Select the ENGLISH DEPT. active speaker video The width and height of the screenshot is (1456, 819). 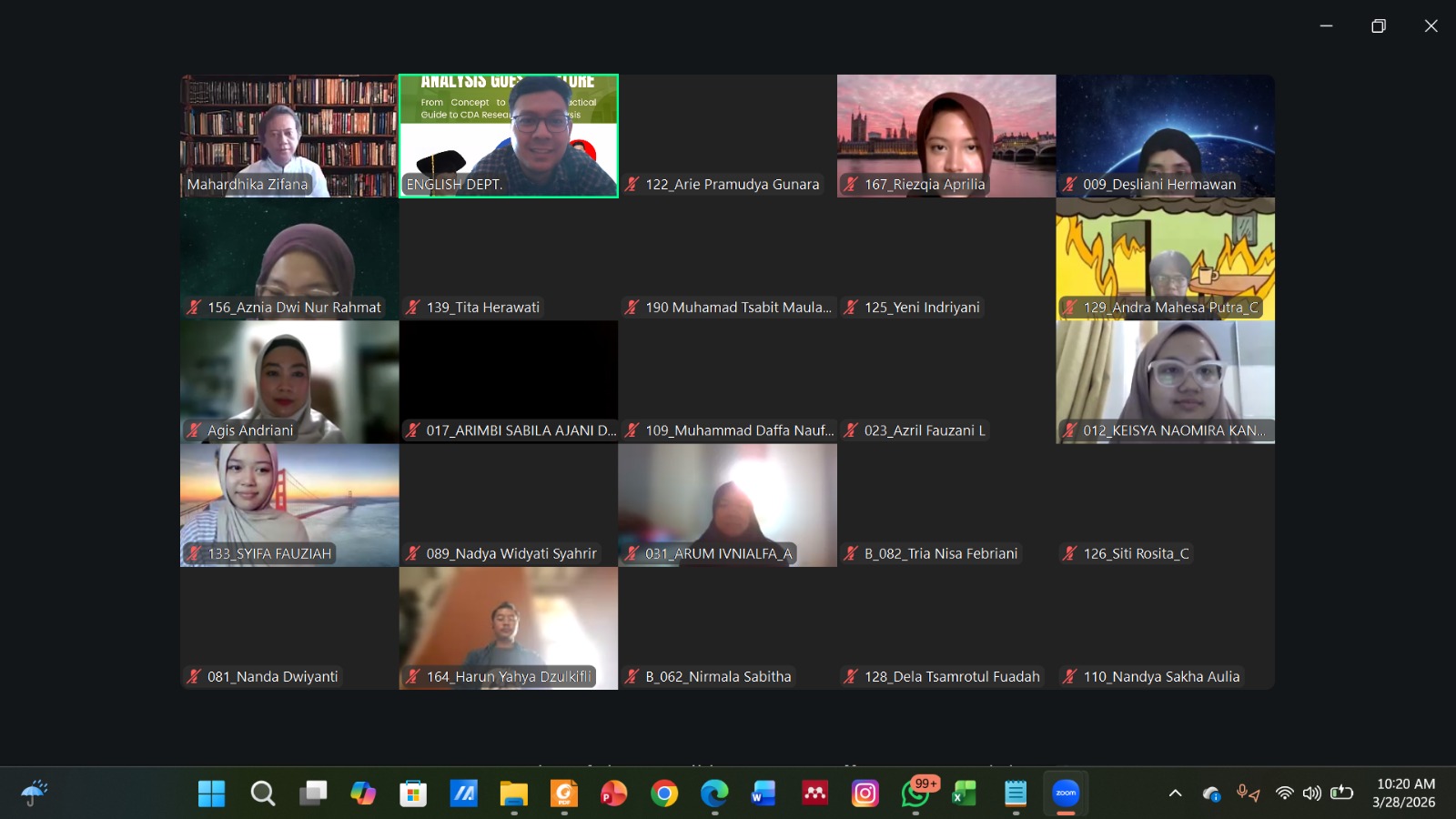509,135
